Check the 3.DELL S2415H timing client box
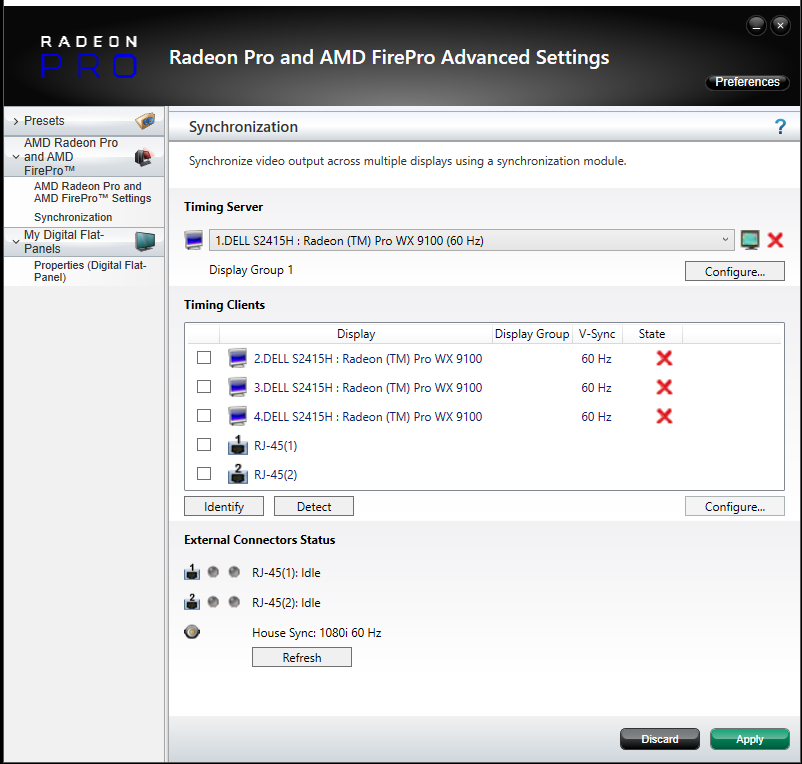 [x=204, y=387]
